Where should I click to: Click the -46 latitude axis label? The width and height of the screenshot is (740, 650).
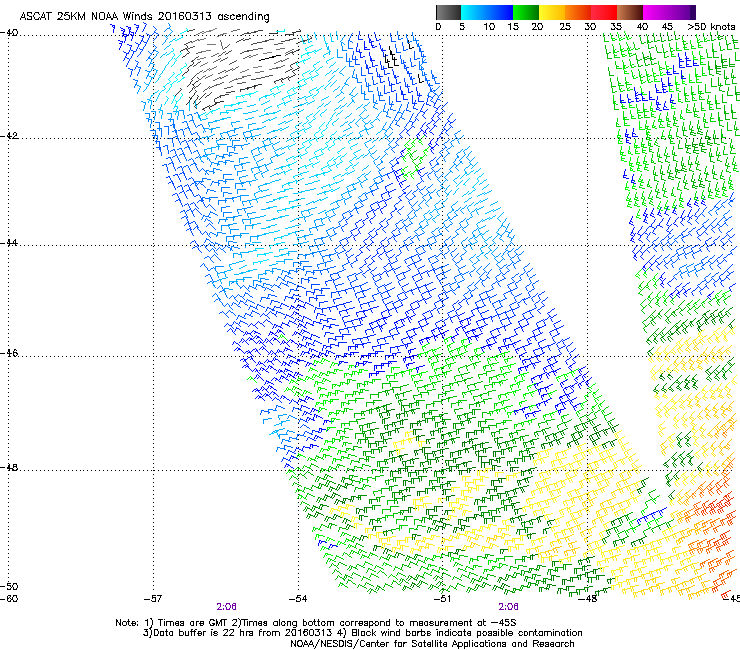(10, 353)
